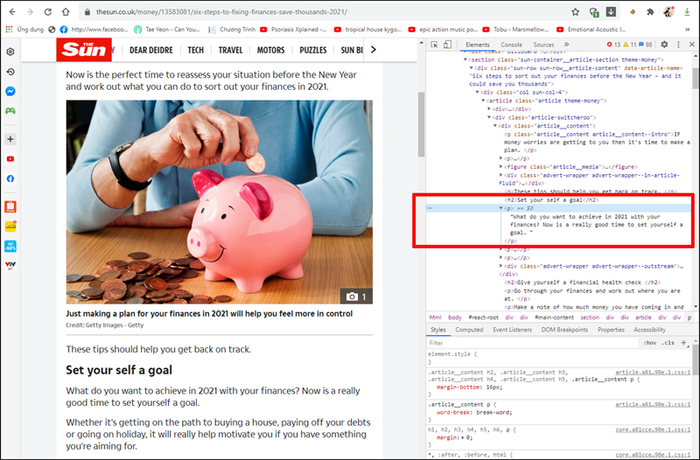Viewport: 700px width, 460px height.
Task: Open the browser extensions puzzle icon
Action: pyautogui.click(x=650, y=12)
